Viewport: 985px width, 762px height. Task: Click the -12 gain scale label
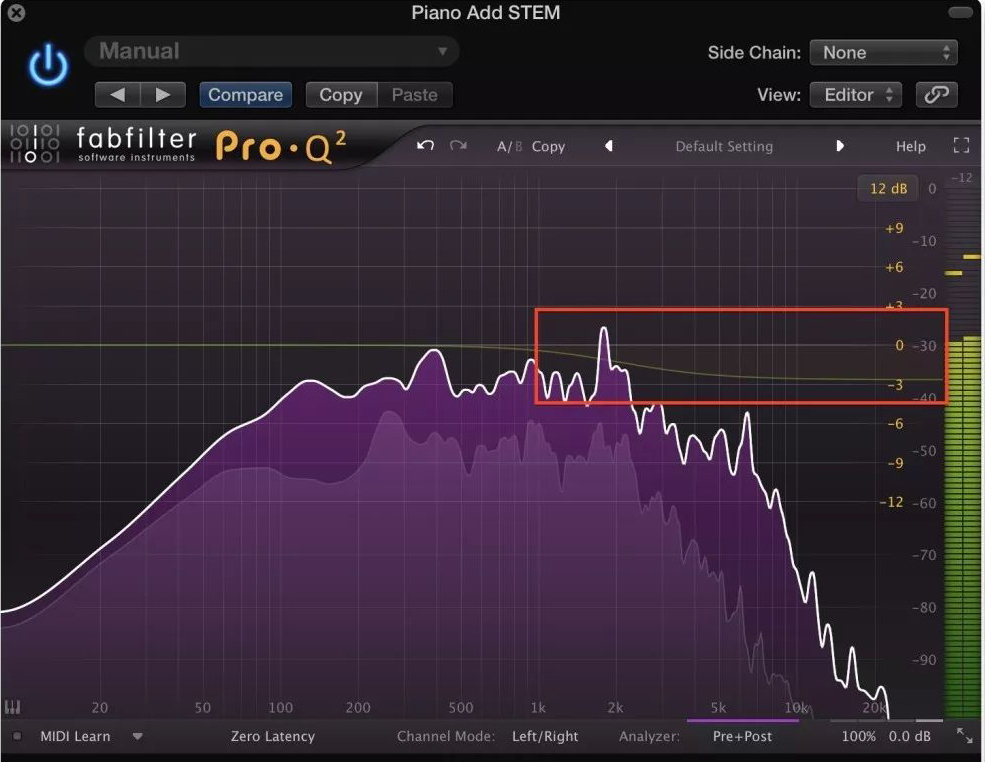click(891, 502)
